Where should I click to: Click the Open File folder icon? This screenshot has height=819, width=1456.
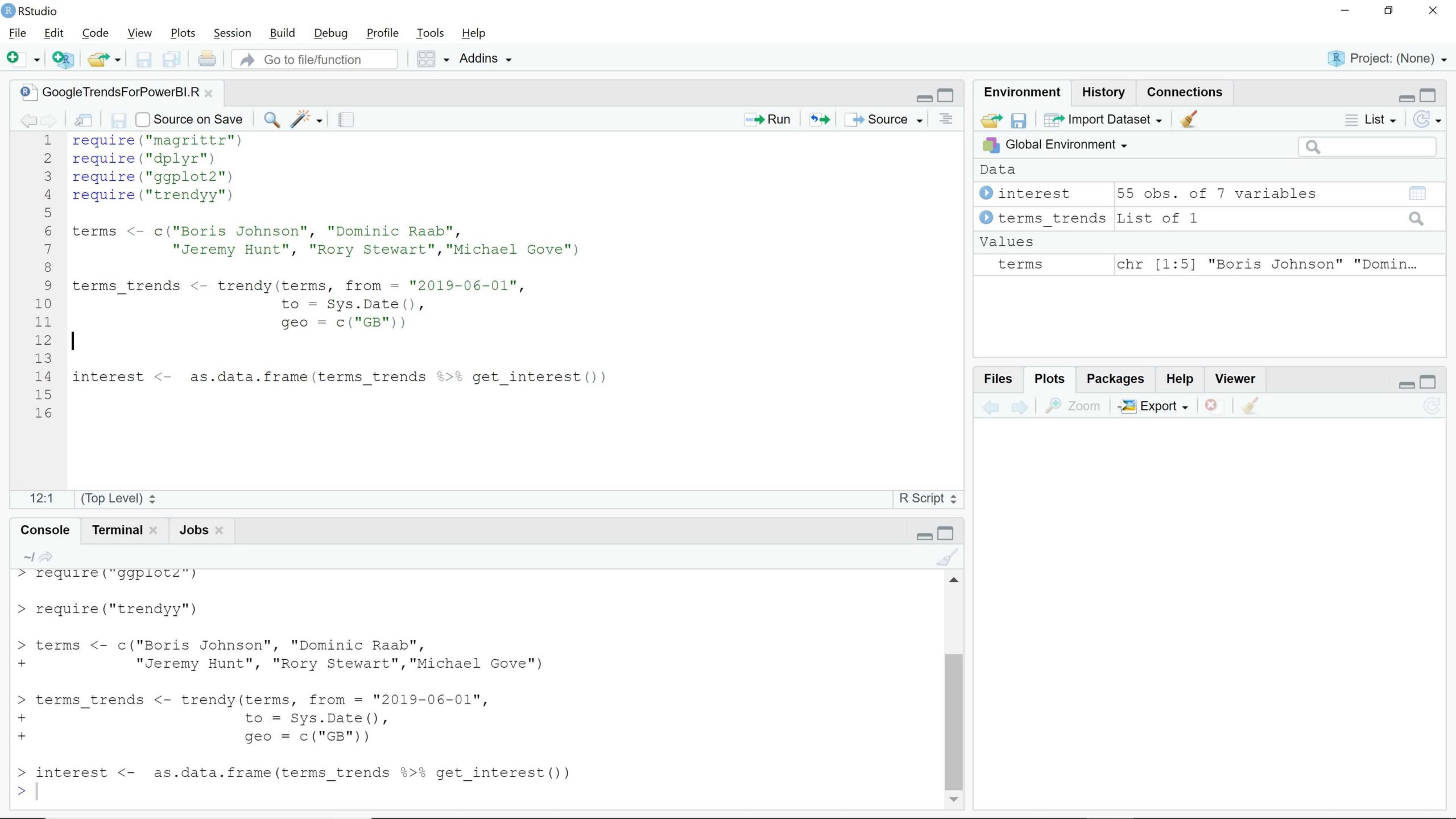pyautogui.click(x=98, y=59)
